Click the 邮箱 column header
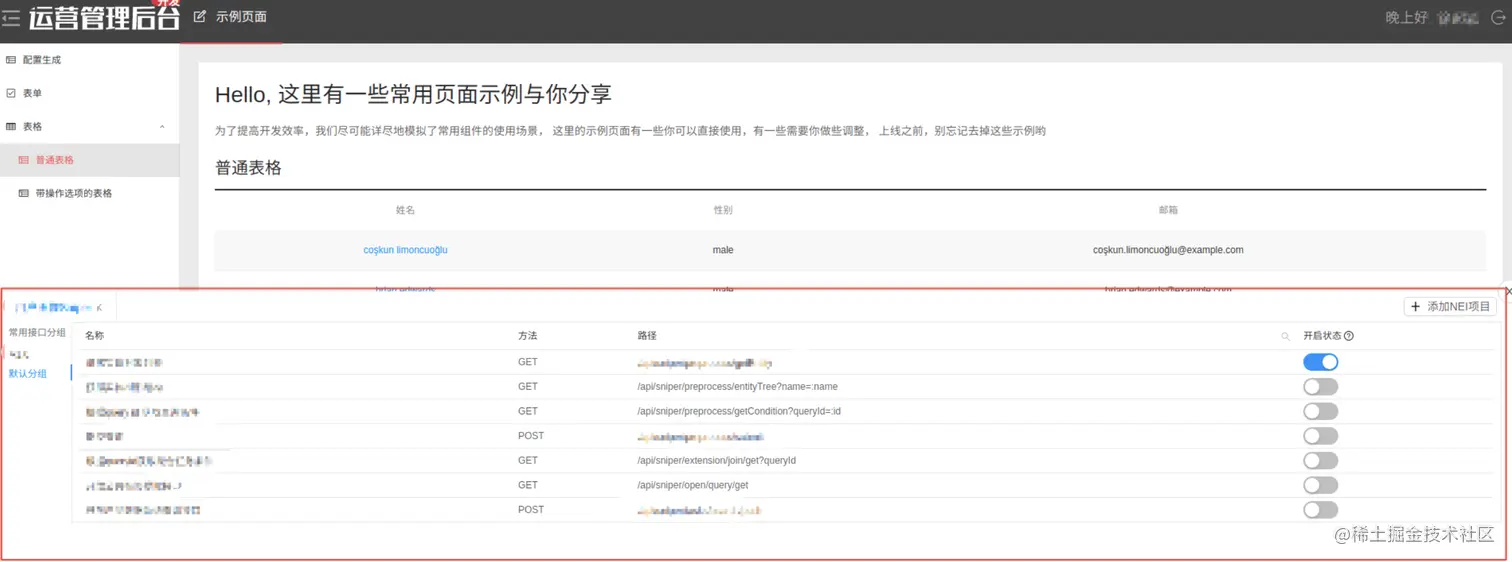Image resolution: width=1512 pixels, height=562 pixels. (1168, 210)
